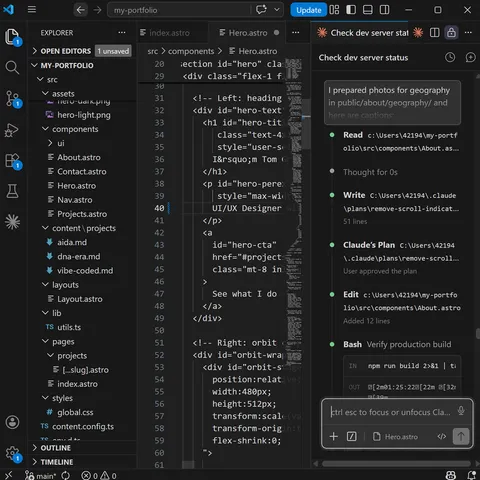Viewport: 480px width, 480px height.
Task: Click the components breadcrumb item
Action: pos(191,51)
